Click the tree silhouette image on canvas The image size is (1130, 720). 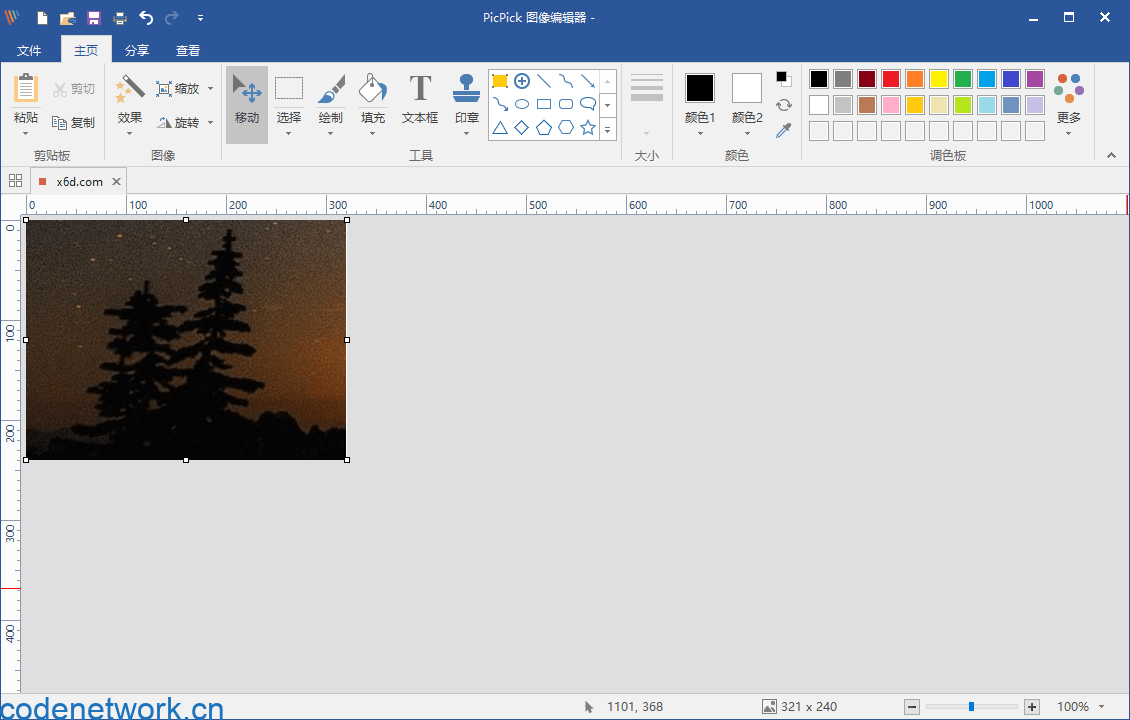[186, 339]
